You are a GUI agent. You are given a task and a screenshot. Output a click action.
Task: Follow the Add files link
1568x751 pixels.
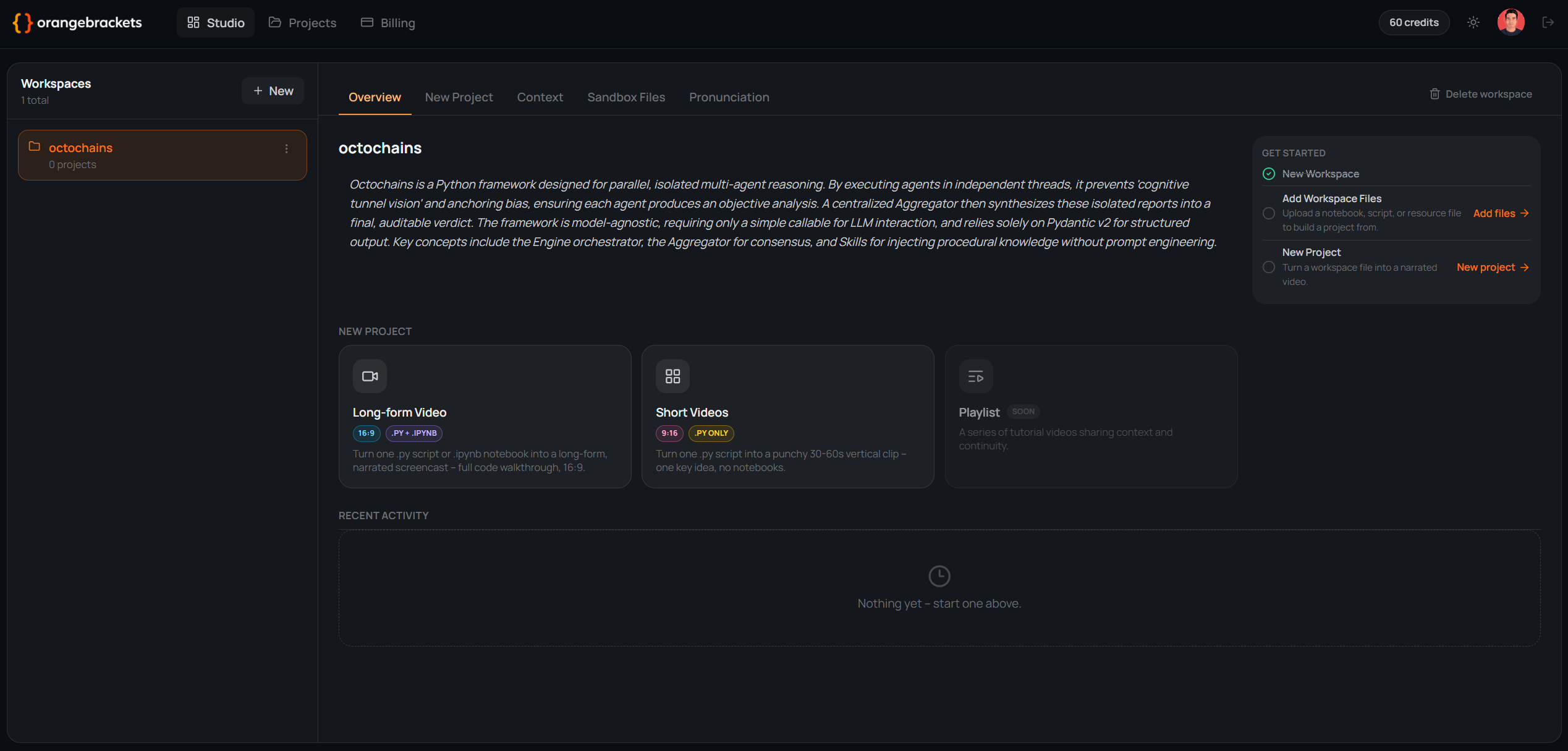1501,213
